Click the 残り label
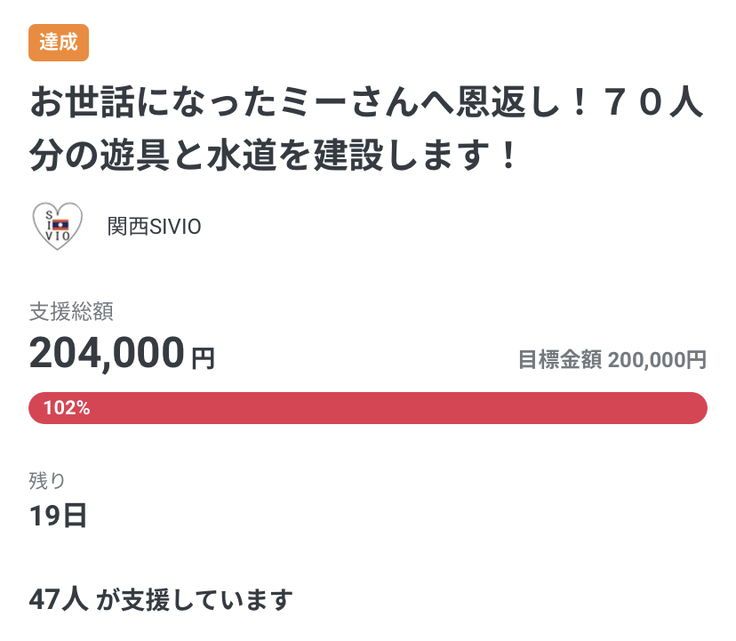Screen dimensions: 736x641 [x=48, y=480]
